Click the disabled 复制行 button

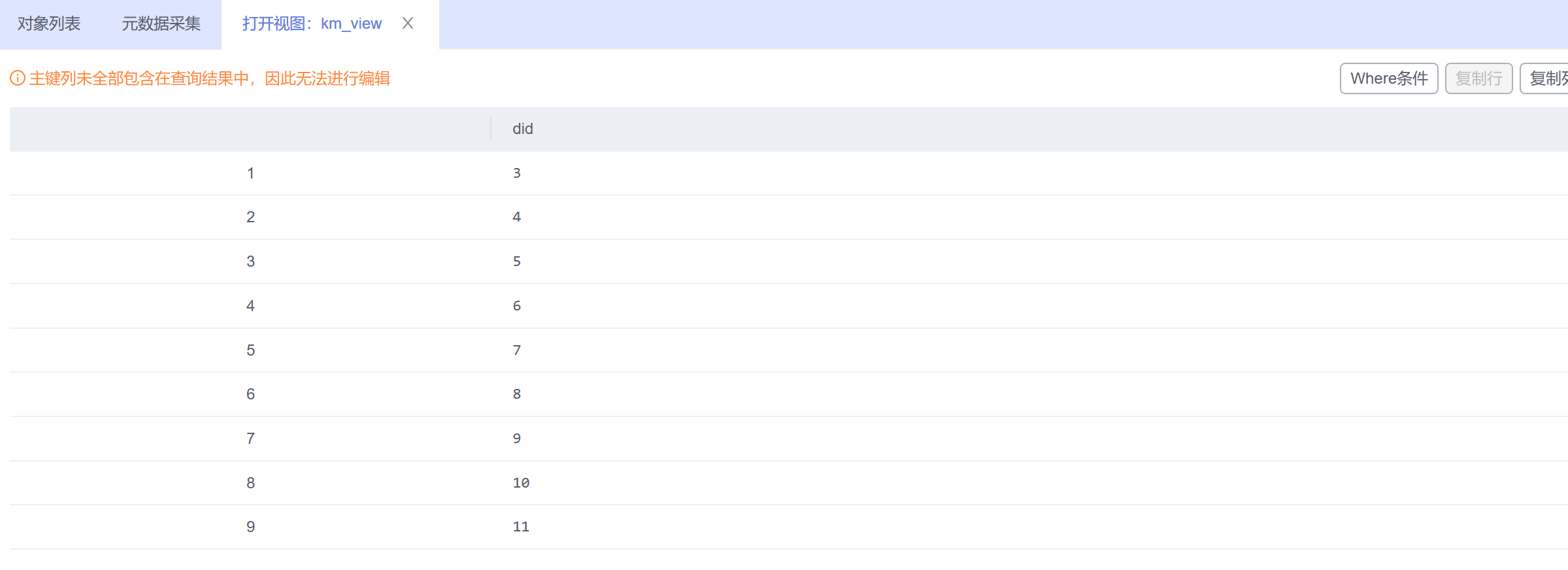tap(1478, 78)
